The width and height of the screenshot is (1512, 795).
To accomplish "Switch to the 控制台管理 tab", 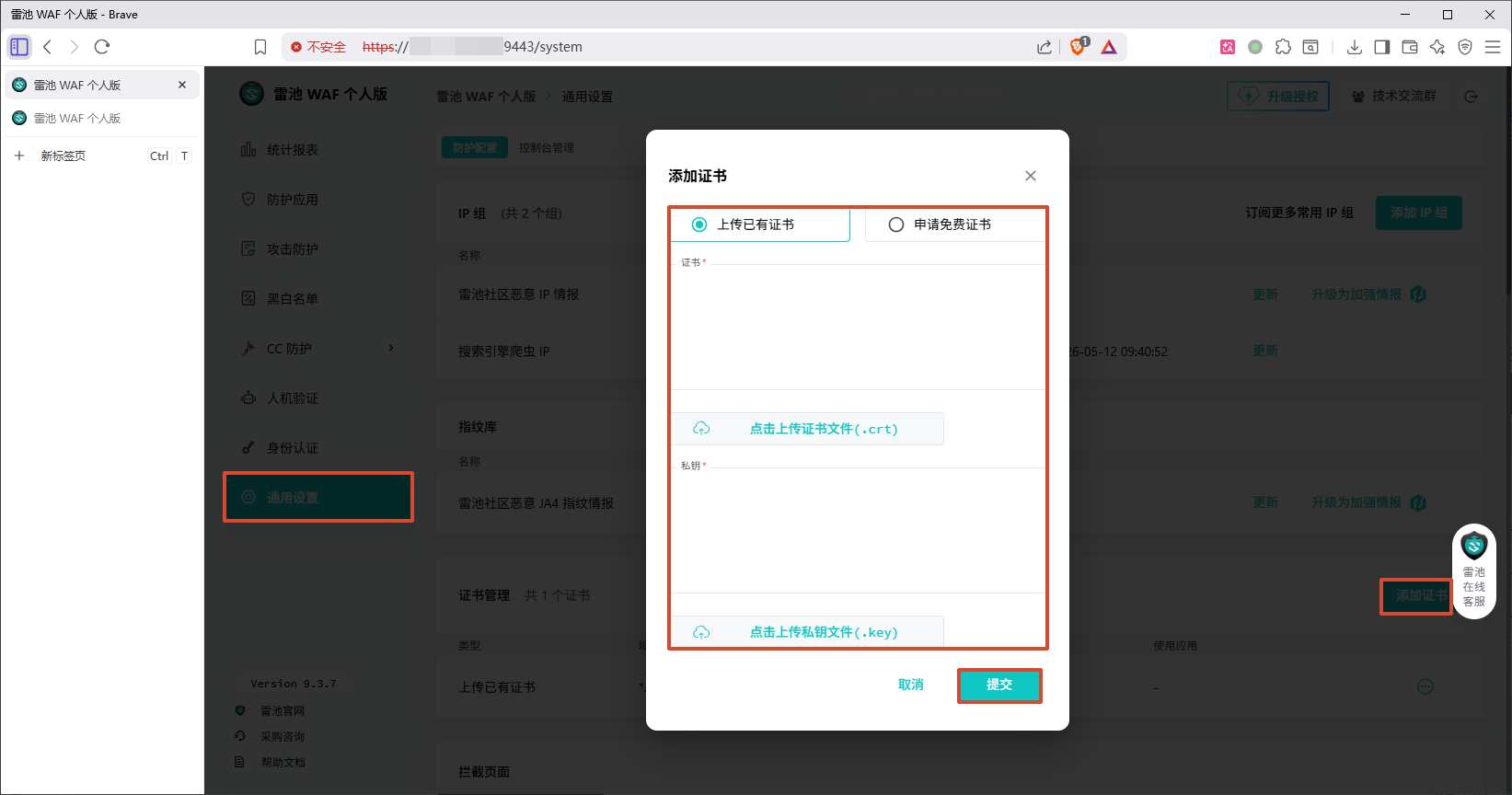I will click(546, 147).
